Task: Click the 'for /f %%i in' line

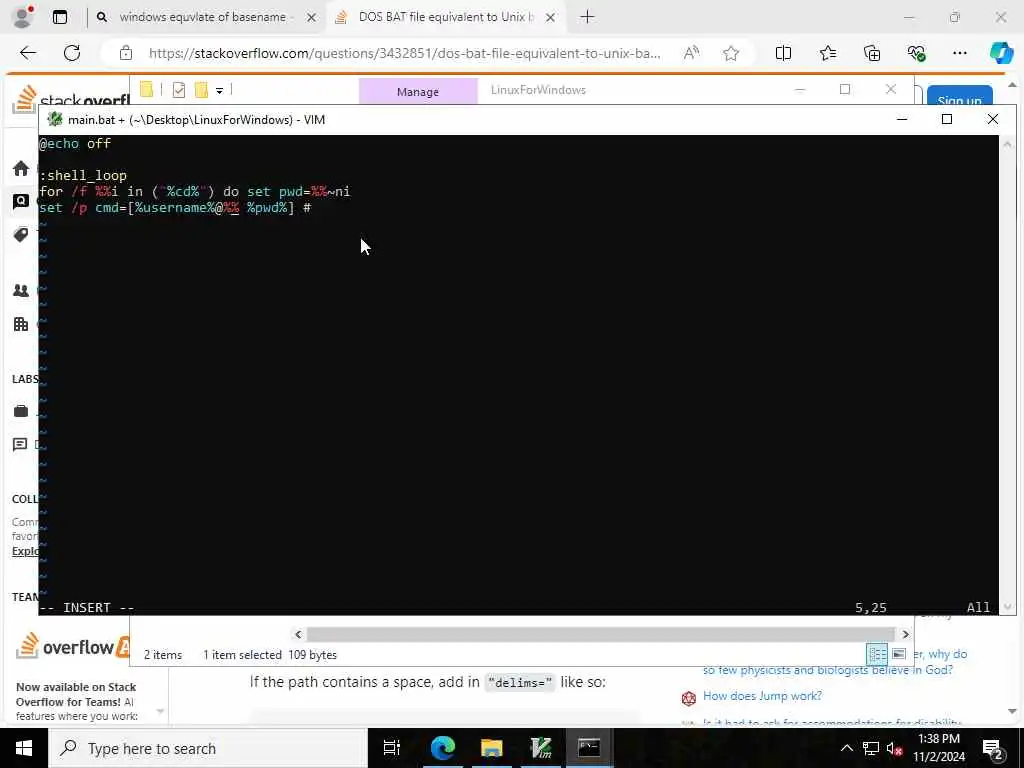Action: tap(195, 191)
